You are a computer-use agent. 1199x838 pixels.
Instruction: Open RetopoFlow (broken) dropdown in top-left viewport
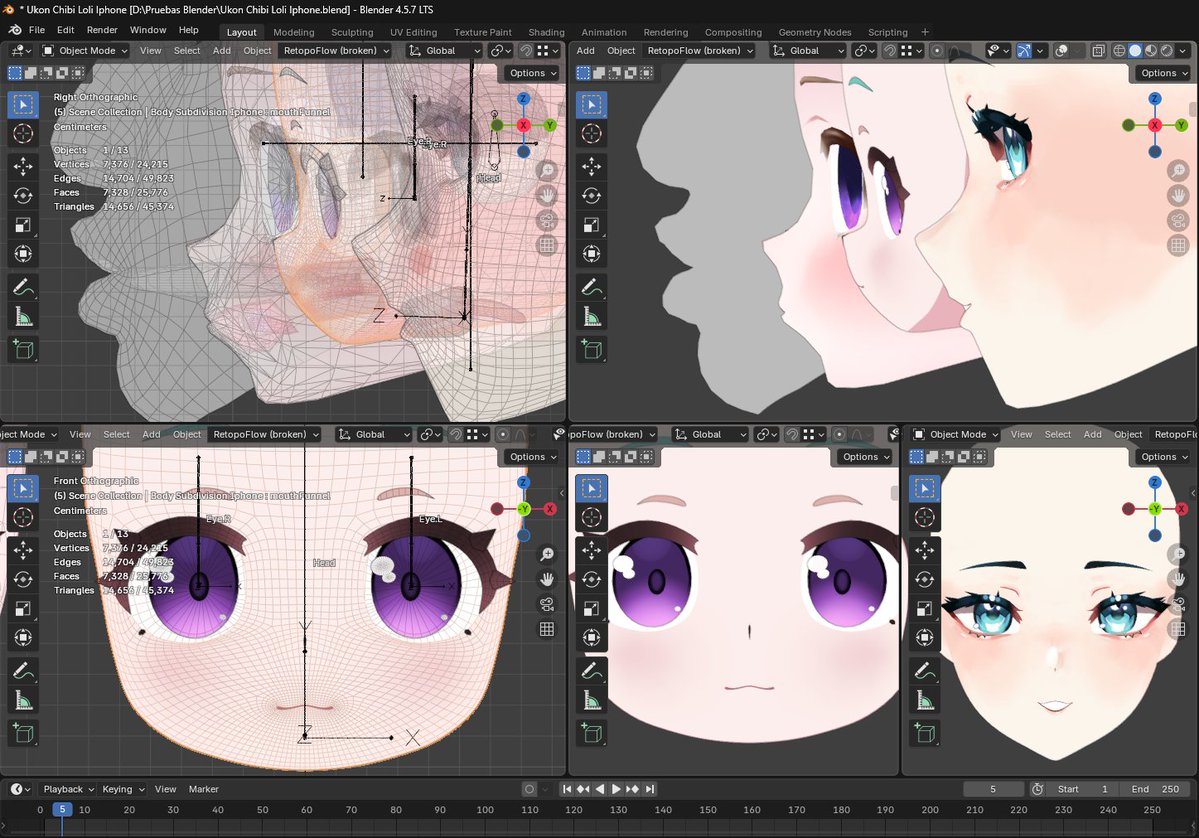pyautogui.click(x=336, y=50)
